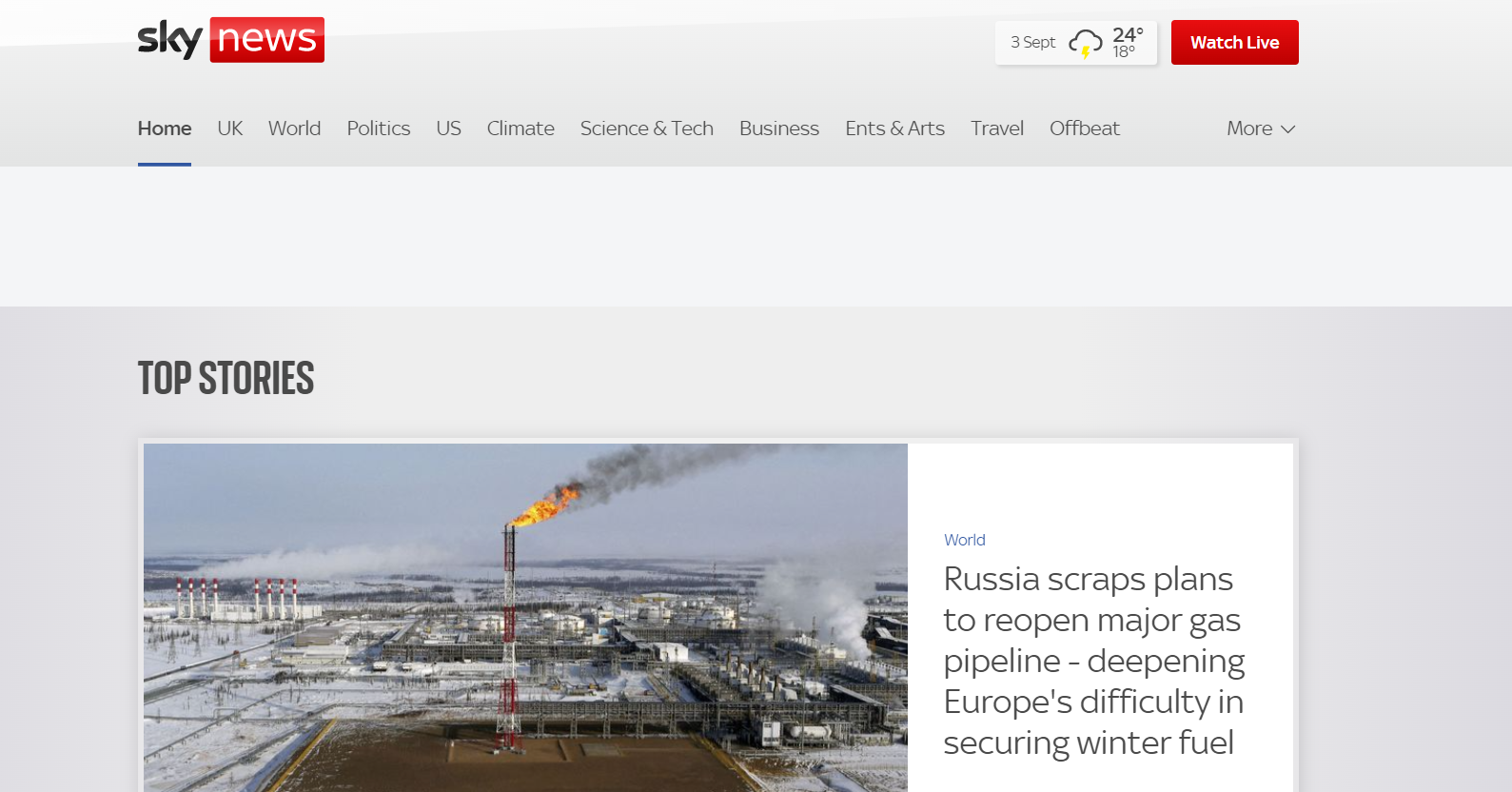The width and height of the screenshot is (1512, 792).
Task: Open the gas flare story thumbnail
Action: coord(525,618)
